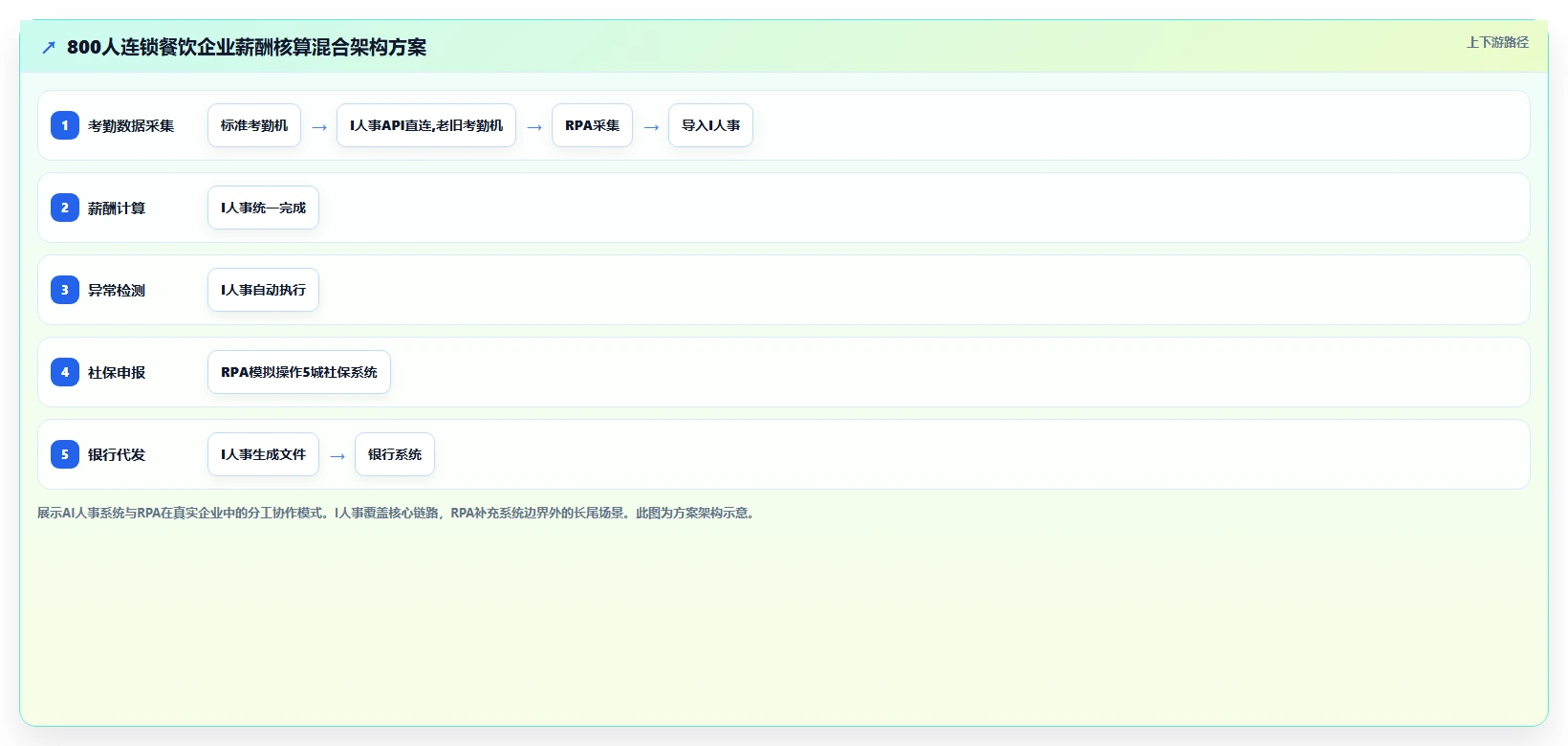Select the 标准考勤机 node
Screen dimensions: 1568x746
click(254, 125)
